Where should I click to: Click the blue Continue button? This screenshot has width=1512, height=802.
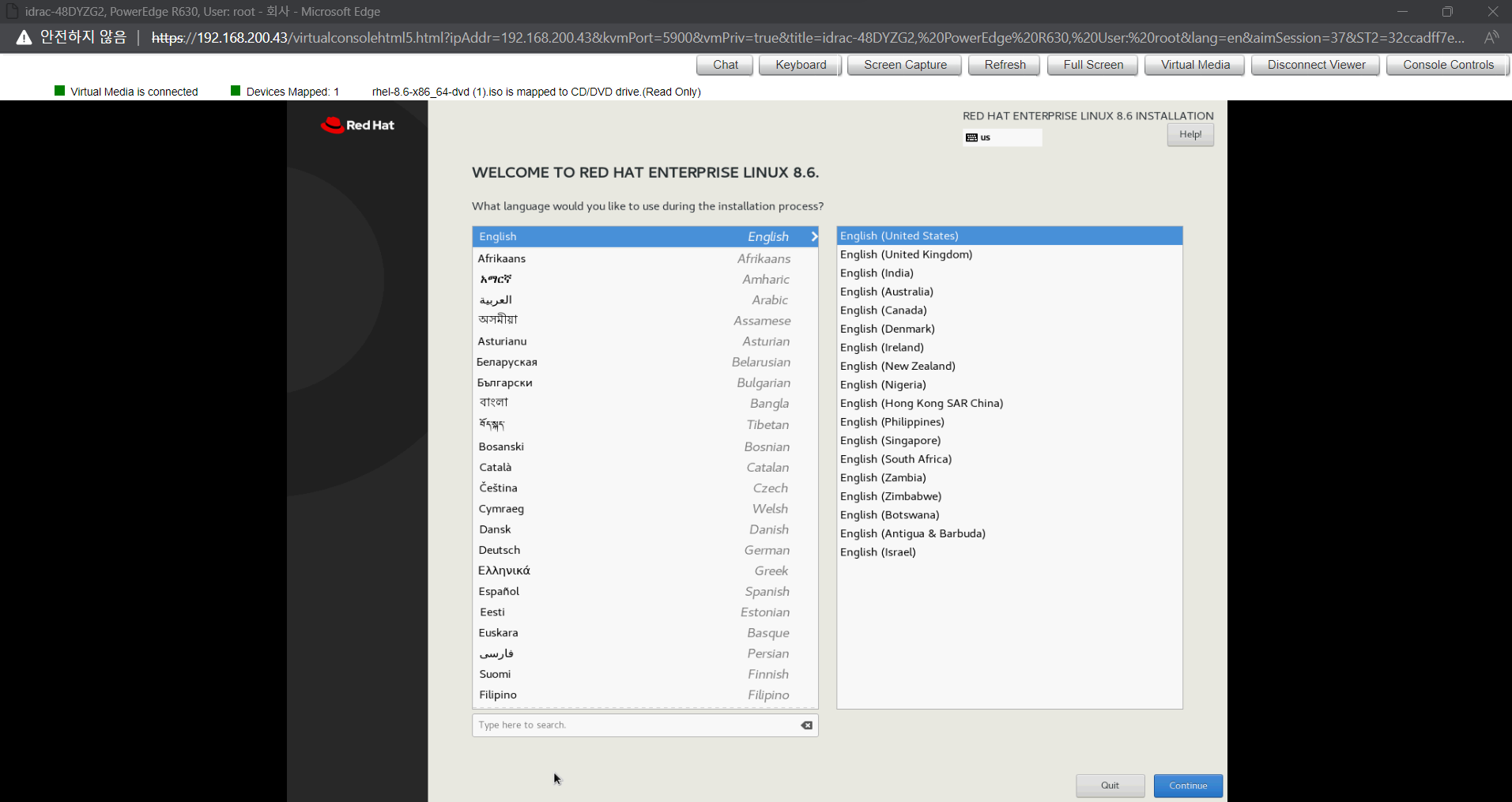[1188, 785]
